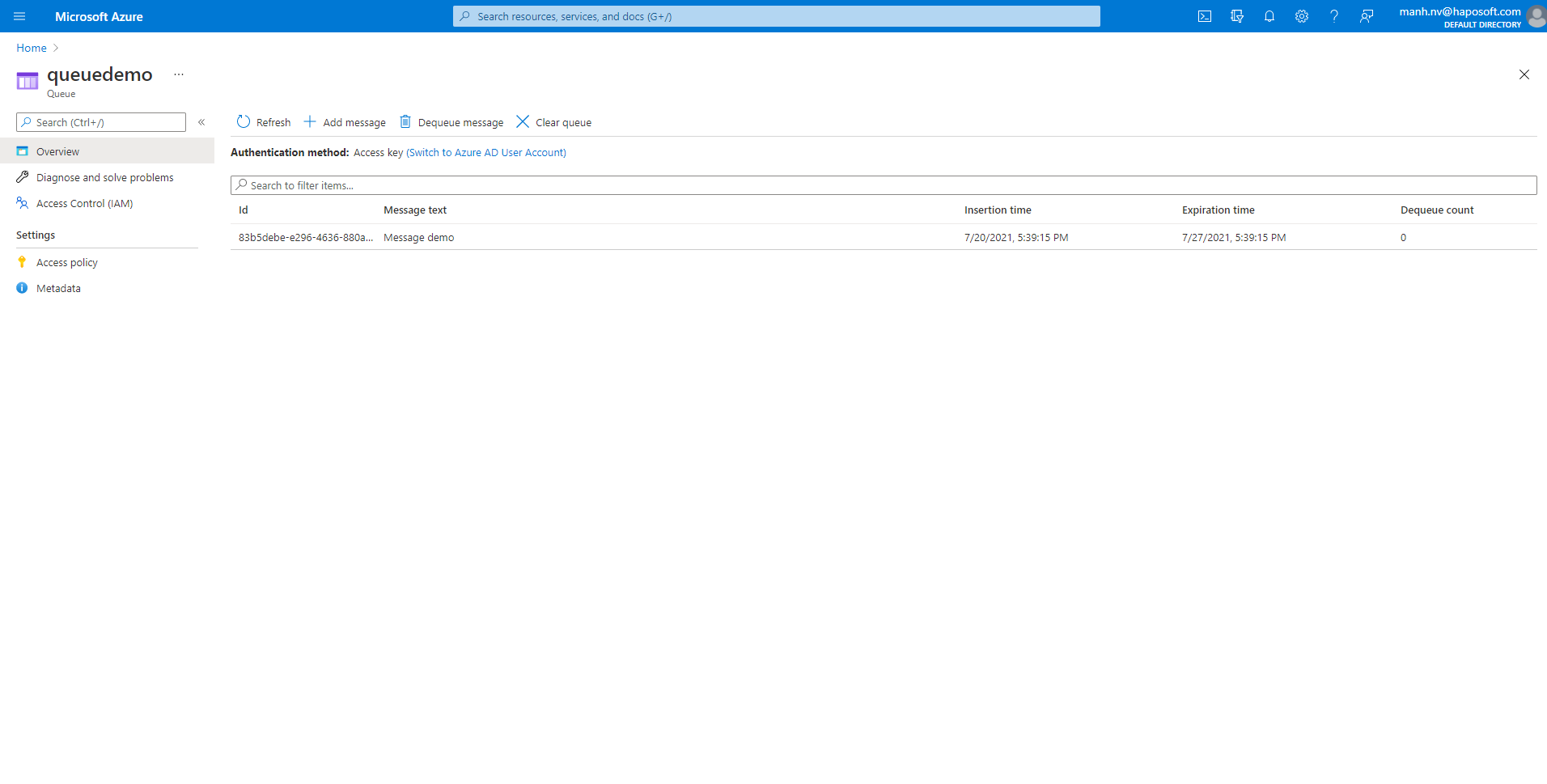Collapse the left navigation menu
The width and height of the screenshot is (1547, 784).
pyautogui.click(x=201, y=122)
